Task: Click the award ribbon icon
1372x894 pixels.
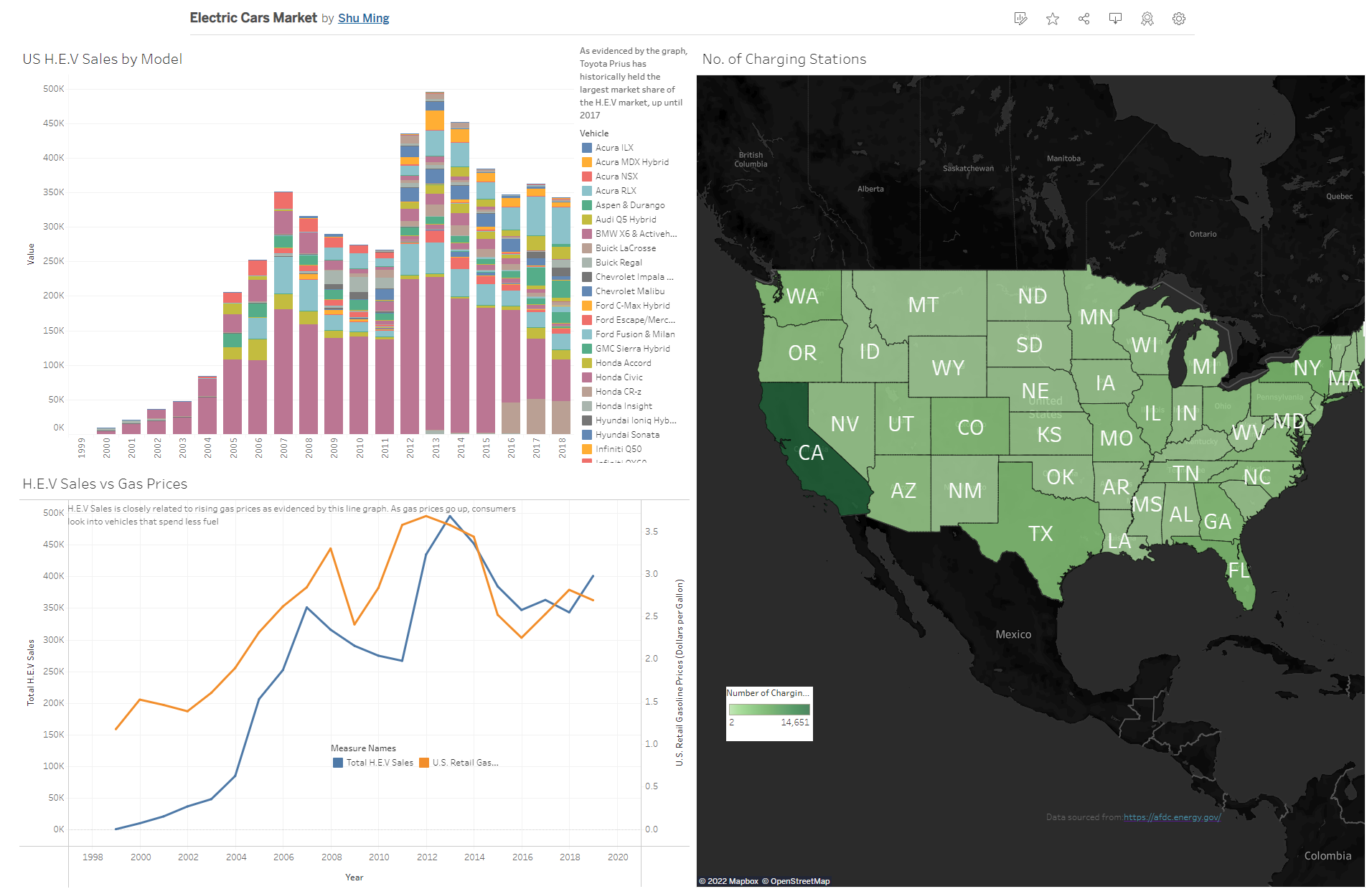Action: pyautogui.click(x=1147, y=19)
